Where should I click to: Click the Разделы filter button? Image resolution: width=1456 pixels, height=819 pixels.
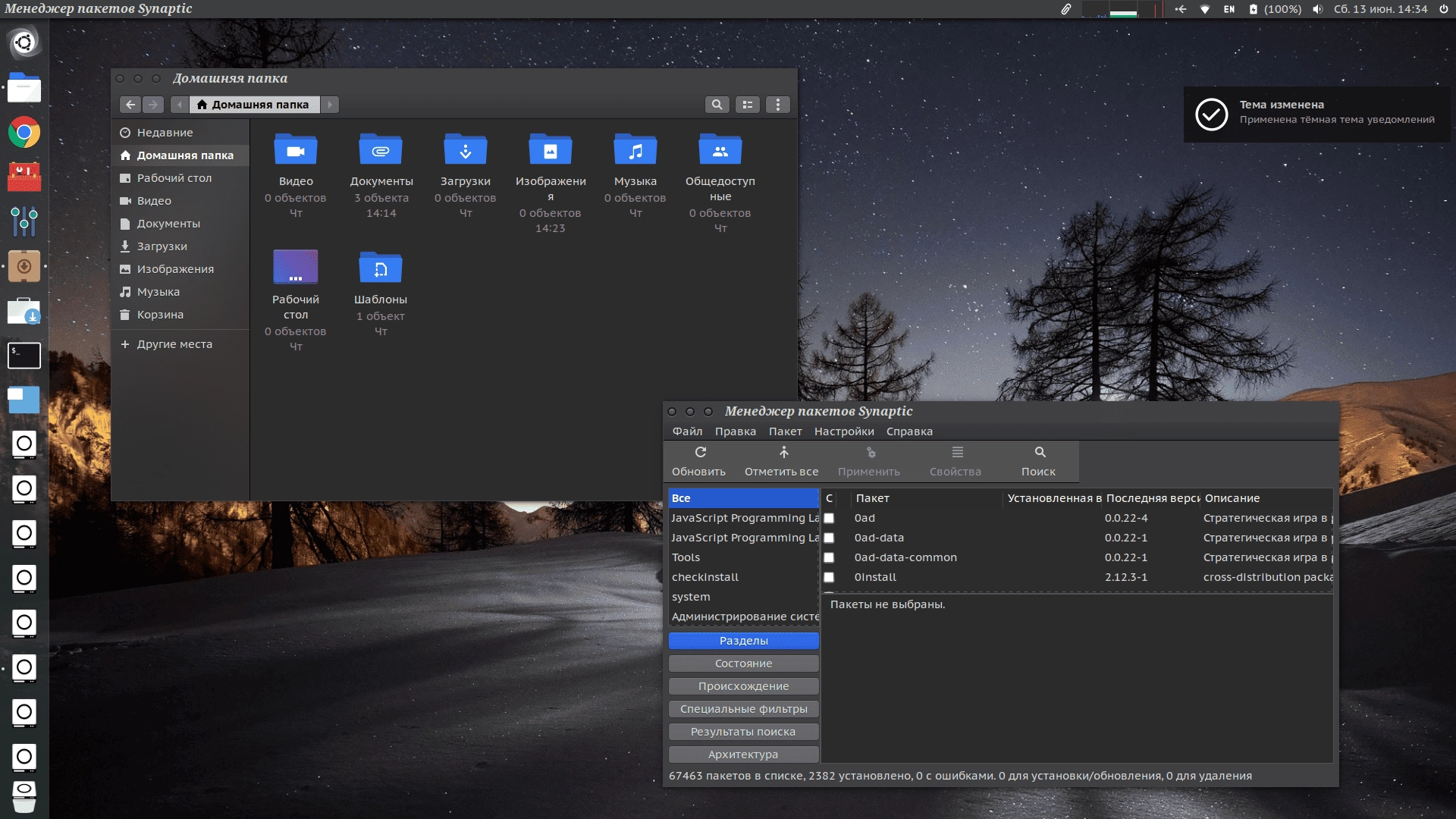click(743, 641)
